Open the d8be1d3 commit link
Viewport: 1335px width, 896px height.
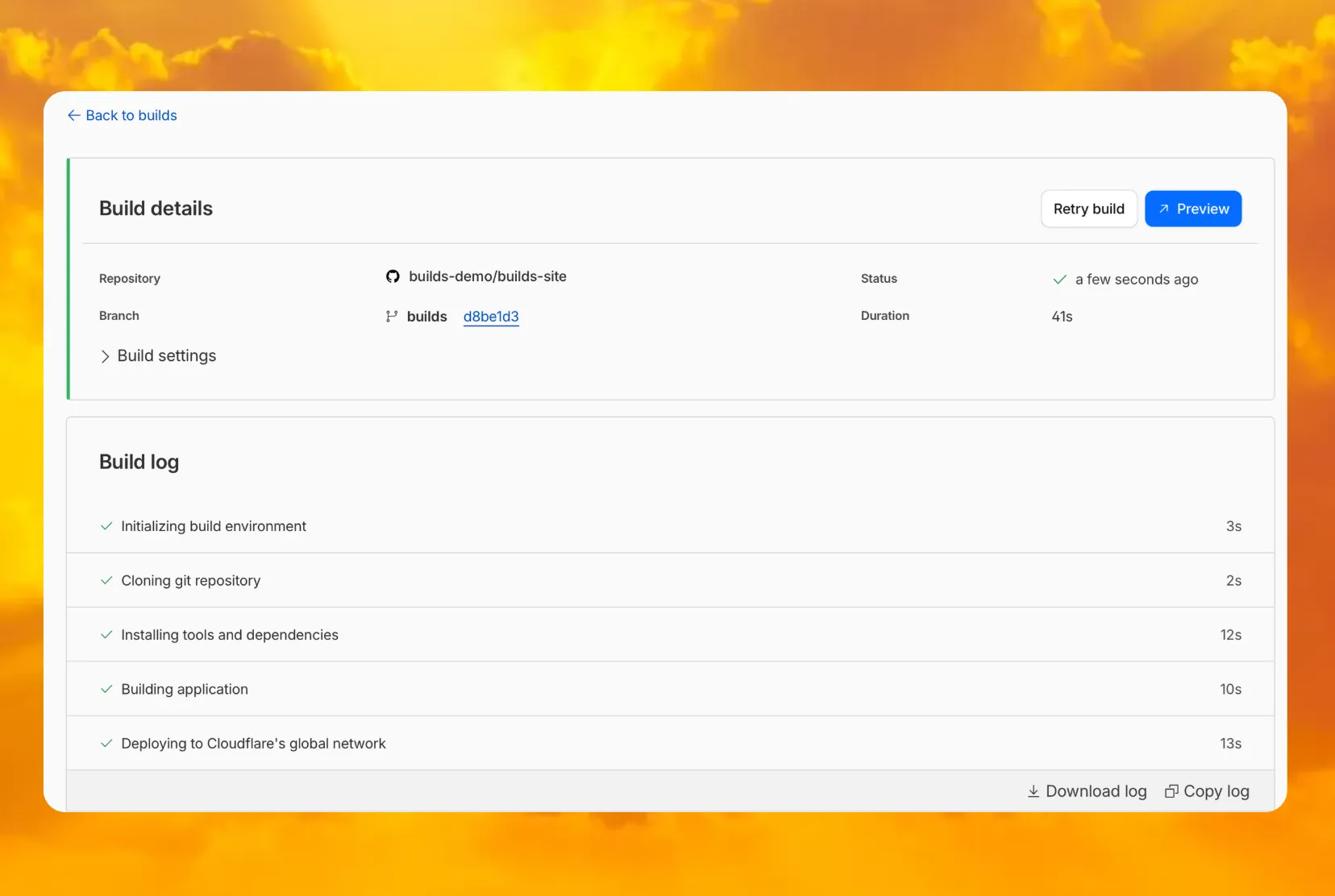click(x=490, y=316)
